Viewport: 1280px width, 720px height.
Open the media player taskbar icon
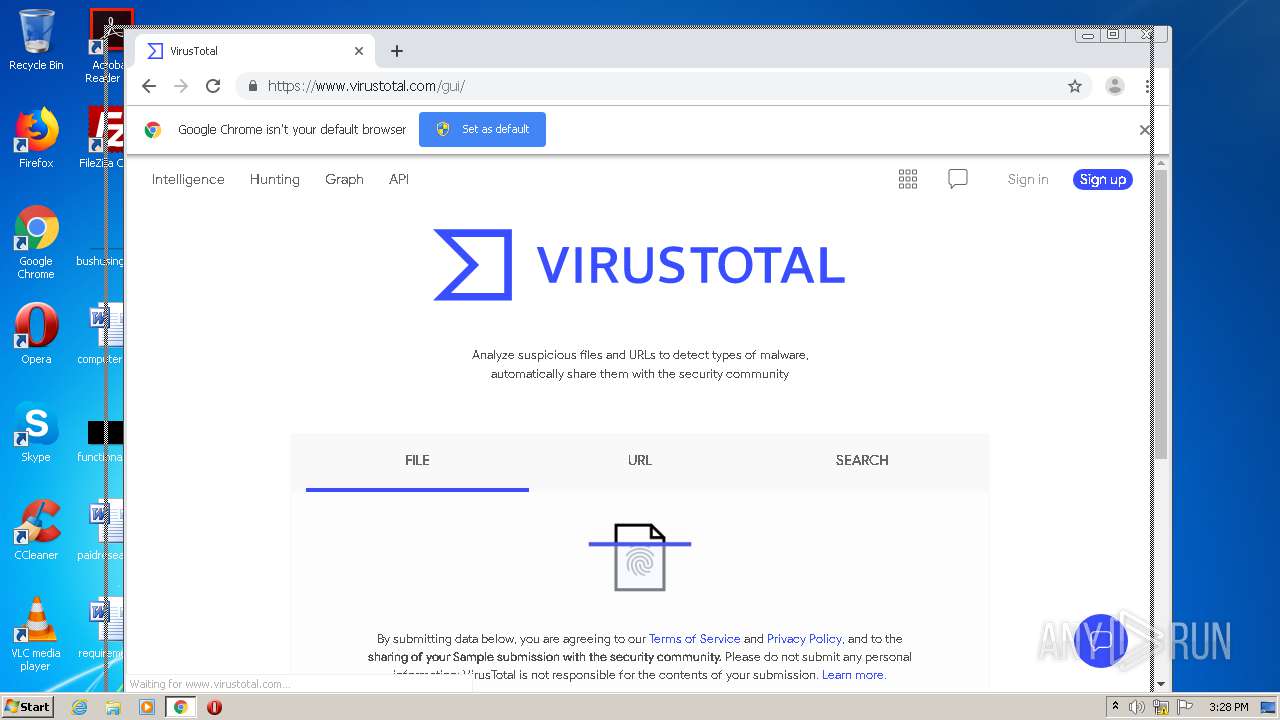pos(147,707)
